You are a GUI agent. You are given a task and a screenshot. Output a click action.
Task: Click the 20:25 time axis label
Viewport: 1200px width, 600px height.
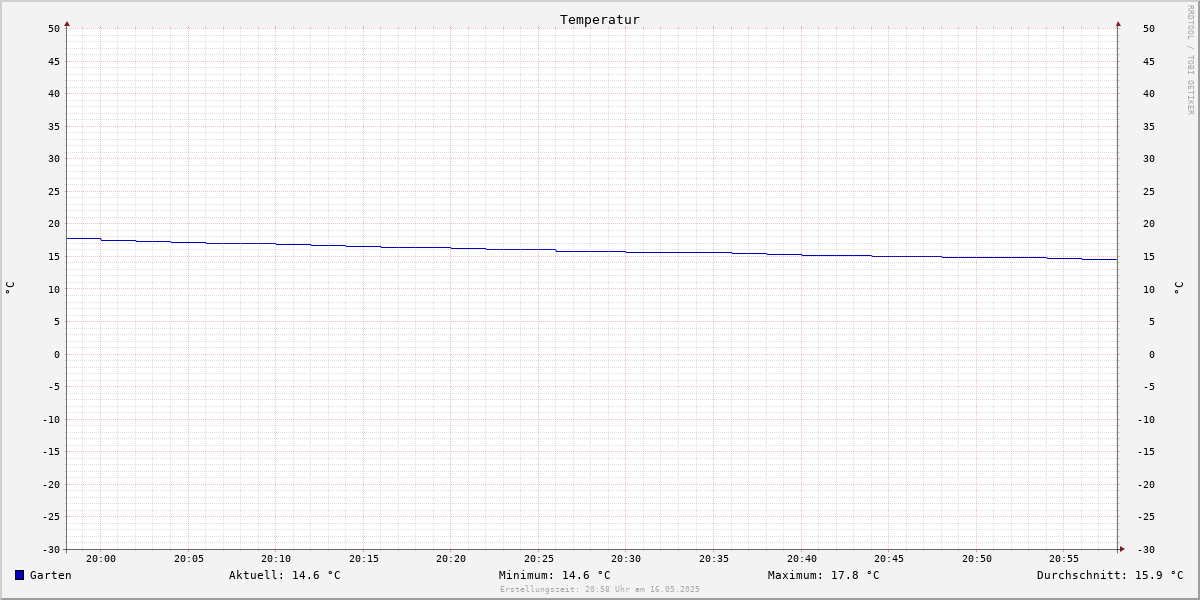[539, 559]
